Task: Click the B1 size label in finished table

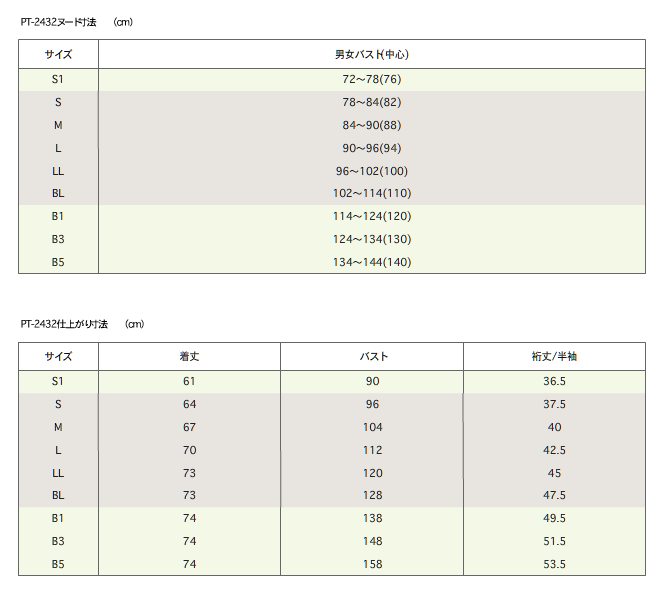Action: point(58,518)
